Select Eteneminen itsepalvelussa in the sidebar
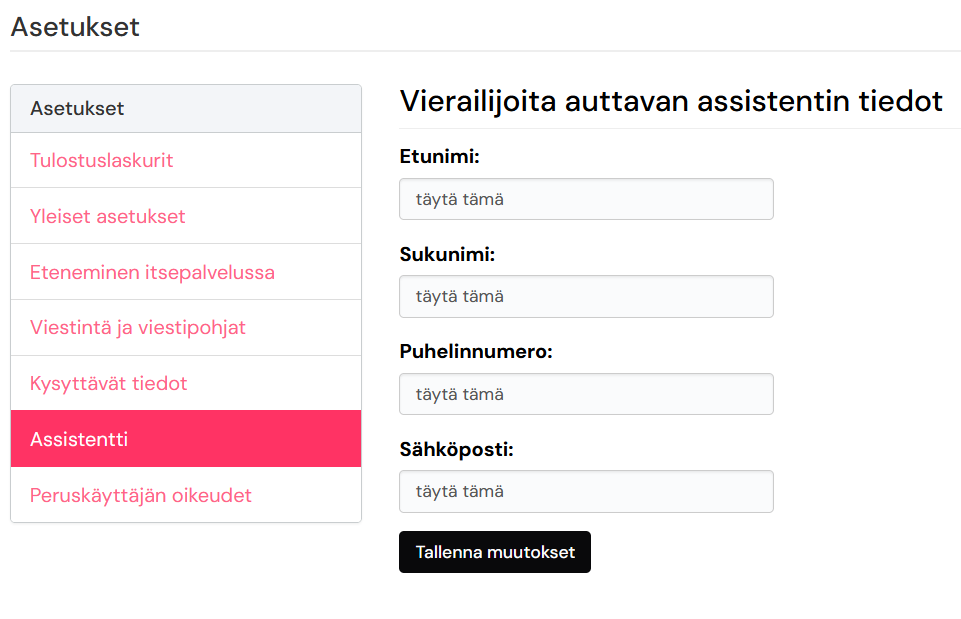Viewport: 961px width, 619px height. (x=152, y=272)
